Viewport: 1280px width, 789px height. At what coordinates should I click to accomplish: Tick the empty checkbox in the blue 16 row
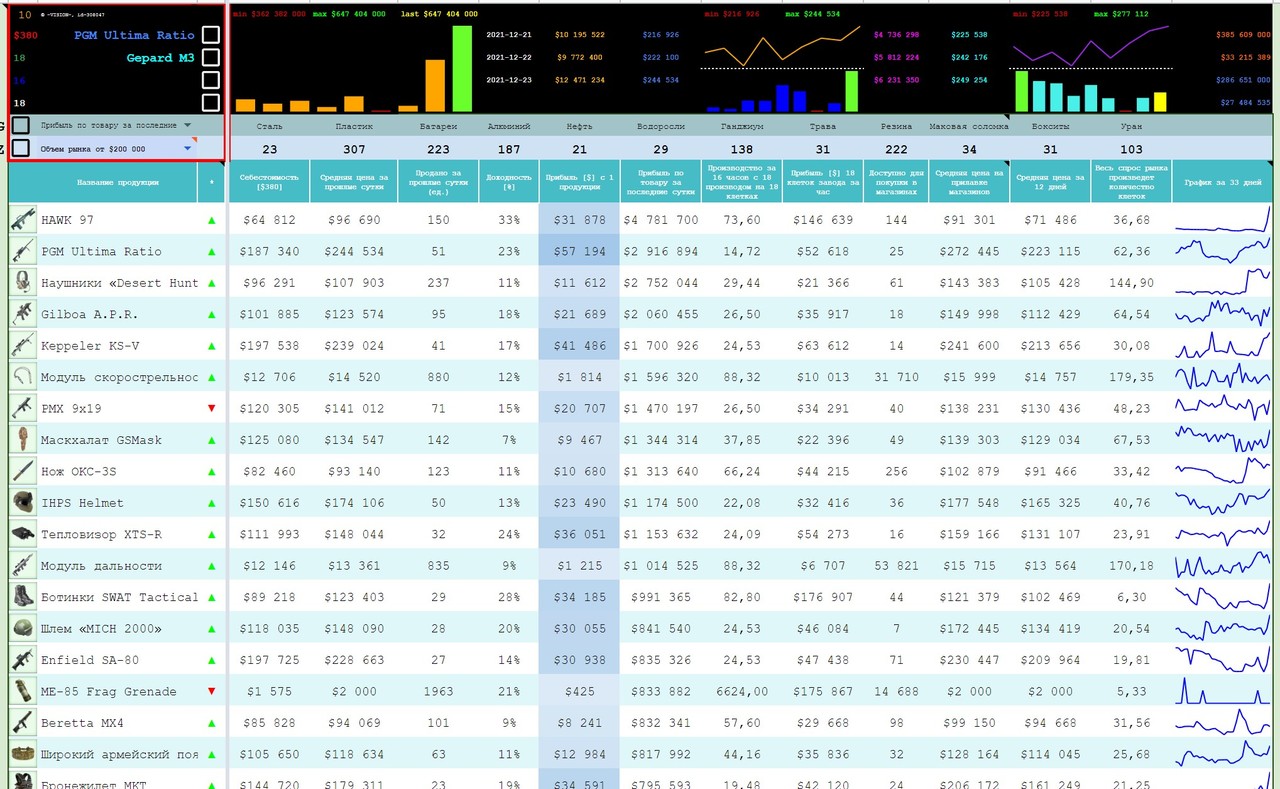click(x=211, y=80)
